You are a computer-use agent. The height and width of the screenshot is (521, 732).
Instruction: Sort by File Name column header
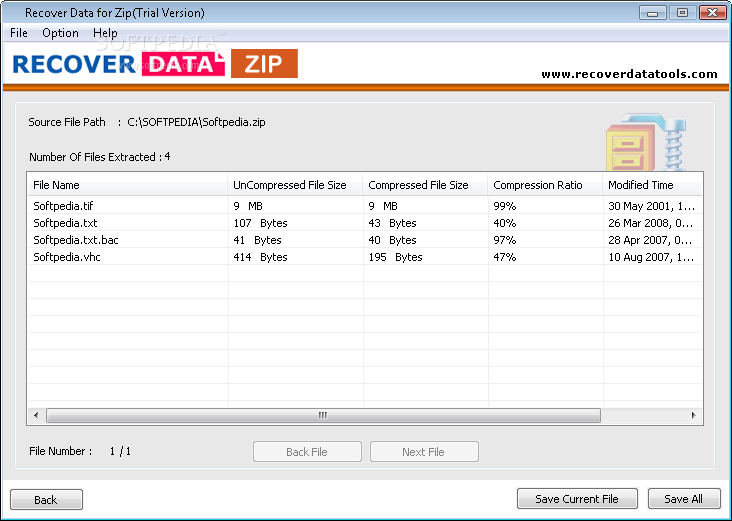[127, 185]
